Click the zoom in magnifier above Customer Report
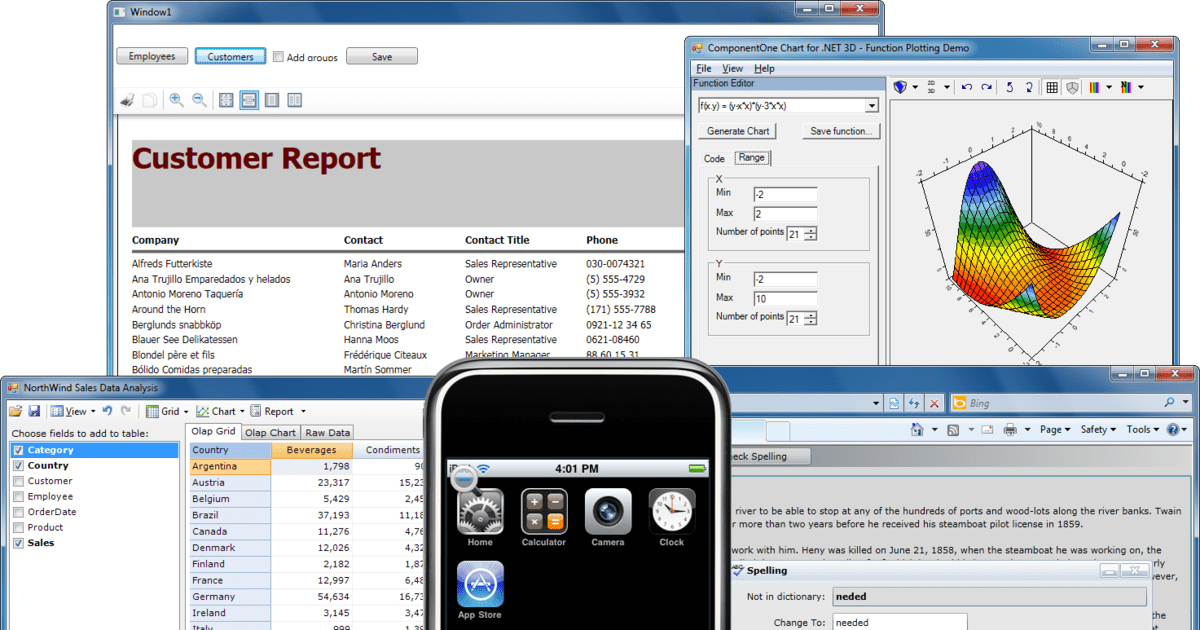 [176, 99]
